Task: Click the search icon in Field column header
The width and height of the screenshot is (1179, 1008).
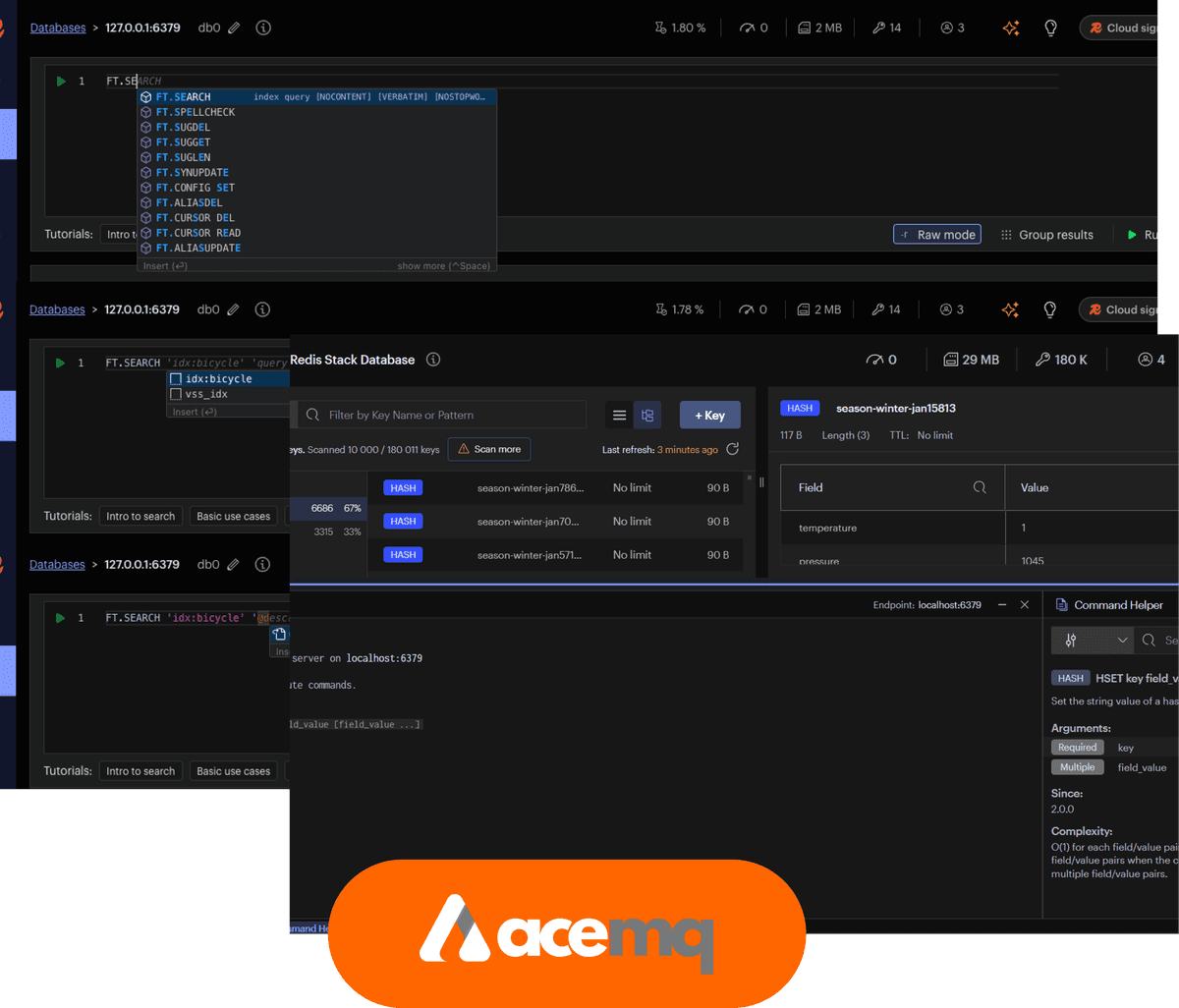Action: 979,487
